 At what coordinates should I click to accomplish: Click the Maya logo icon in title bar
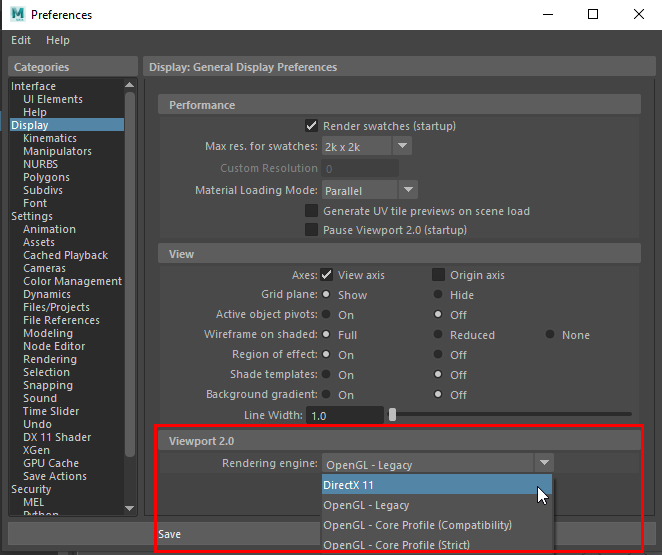pyautogui.click(x=18, y=14)
